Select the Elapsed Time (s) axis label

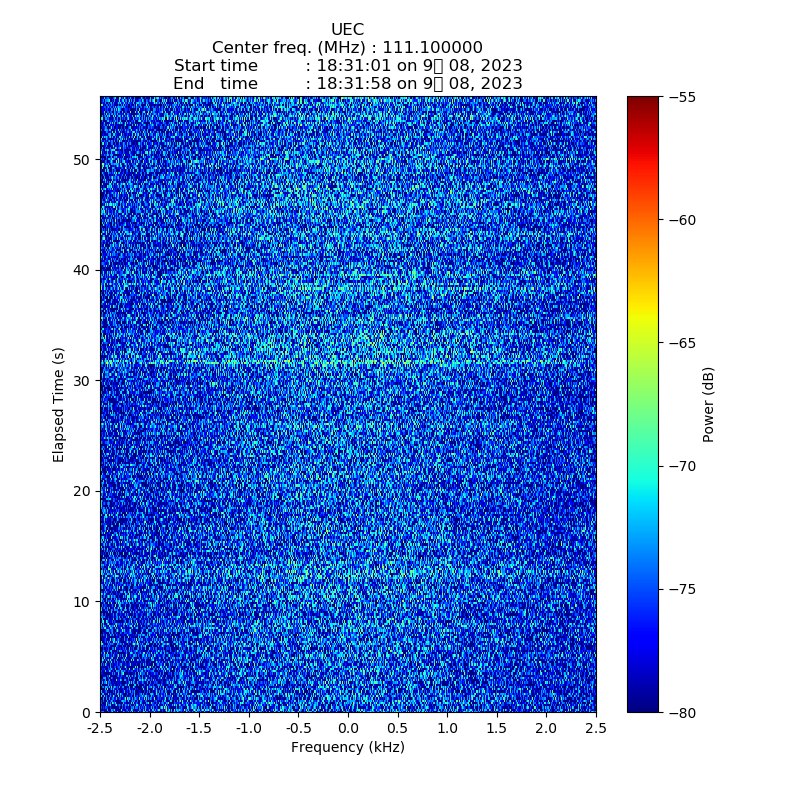coord(59,404)
